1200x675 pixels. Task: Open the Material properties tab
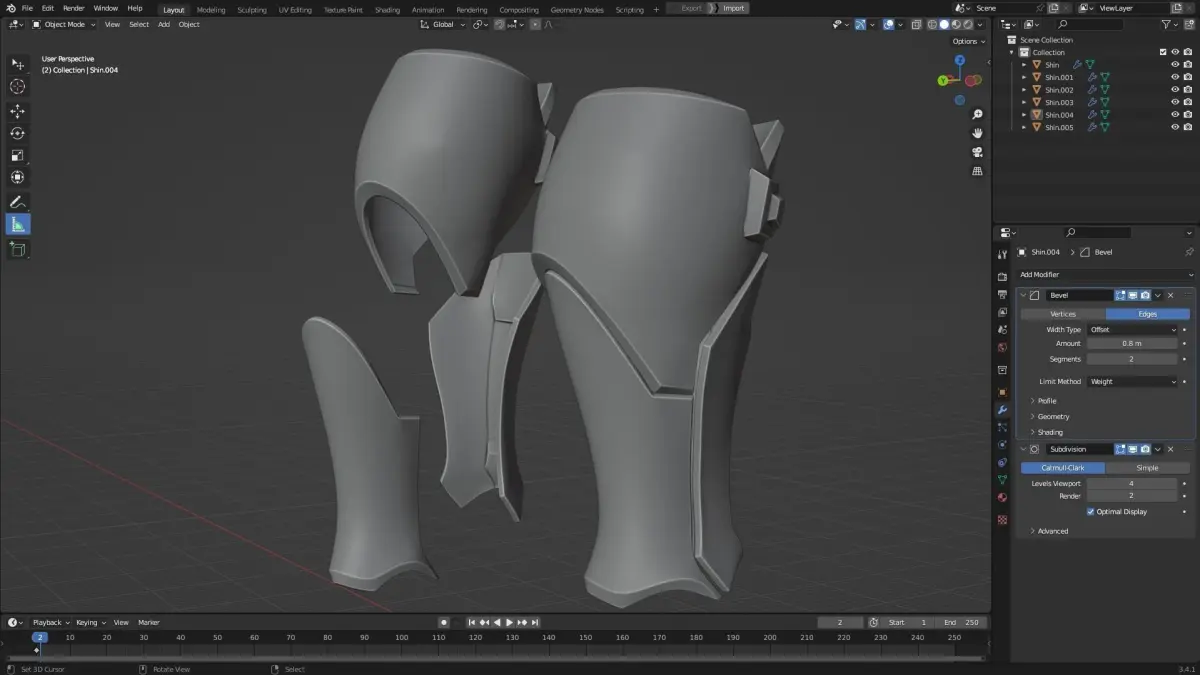(x=1002, y=497)
